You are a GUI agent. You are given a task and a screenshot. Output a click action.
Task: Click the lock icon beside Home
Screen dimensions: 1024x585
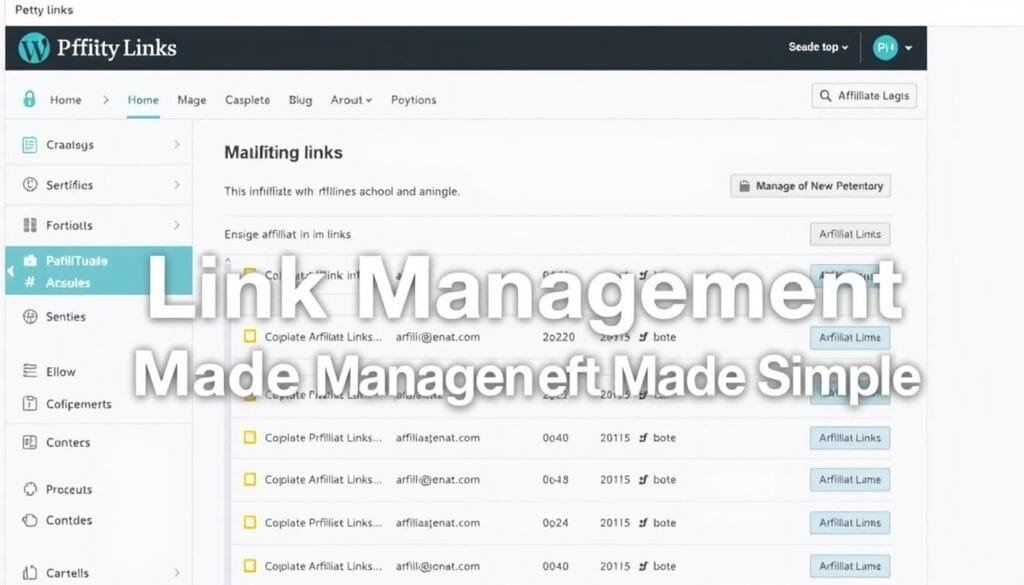point(30,99)
